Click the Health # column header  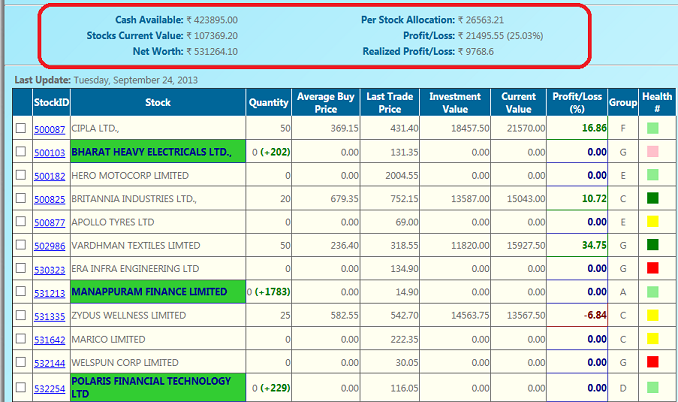[657, 102]
